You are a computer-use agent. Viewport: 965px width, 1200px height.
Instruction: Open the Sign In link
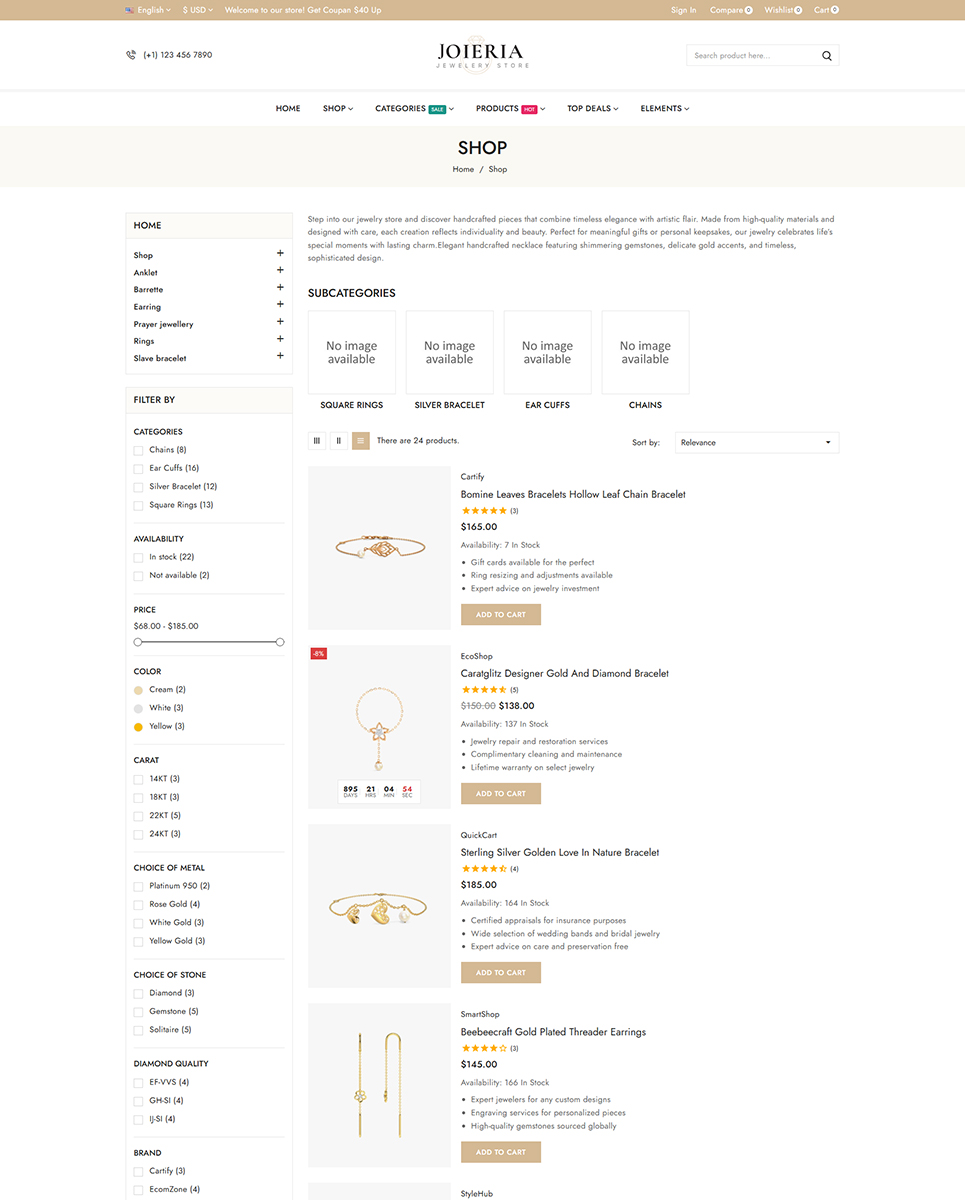(684, 10)
